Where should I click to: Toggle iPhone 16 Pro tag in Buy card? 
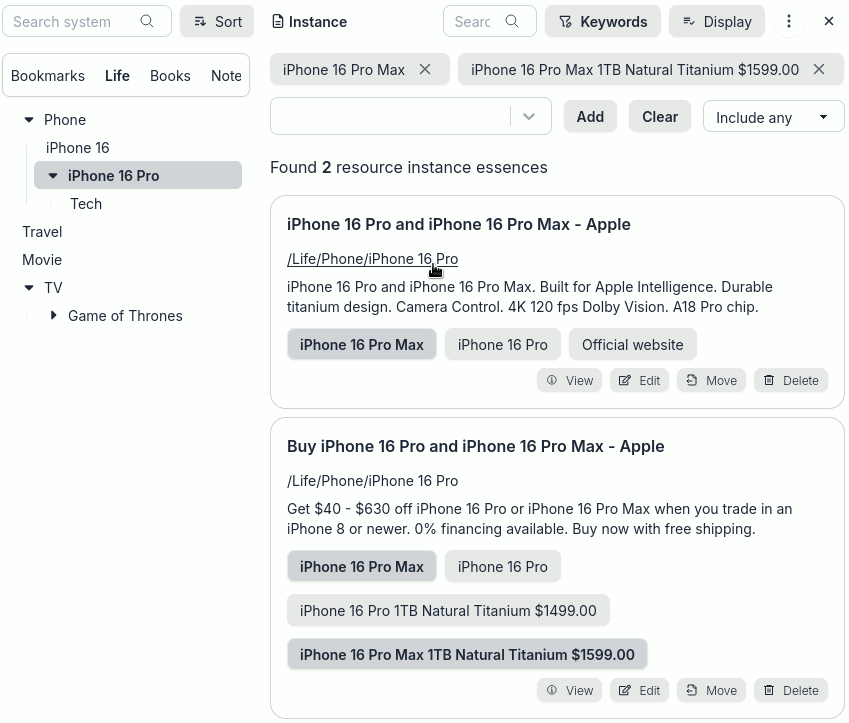[x=502, y=566]
